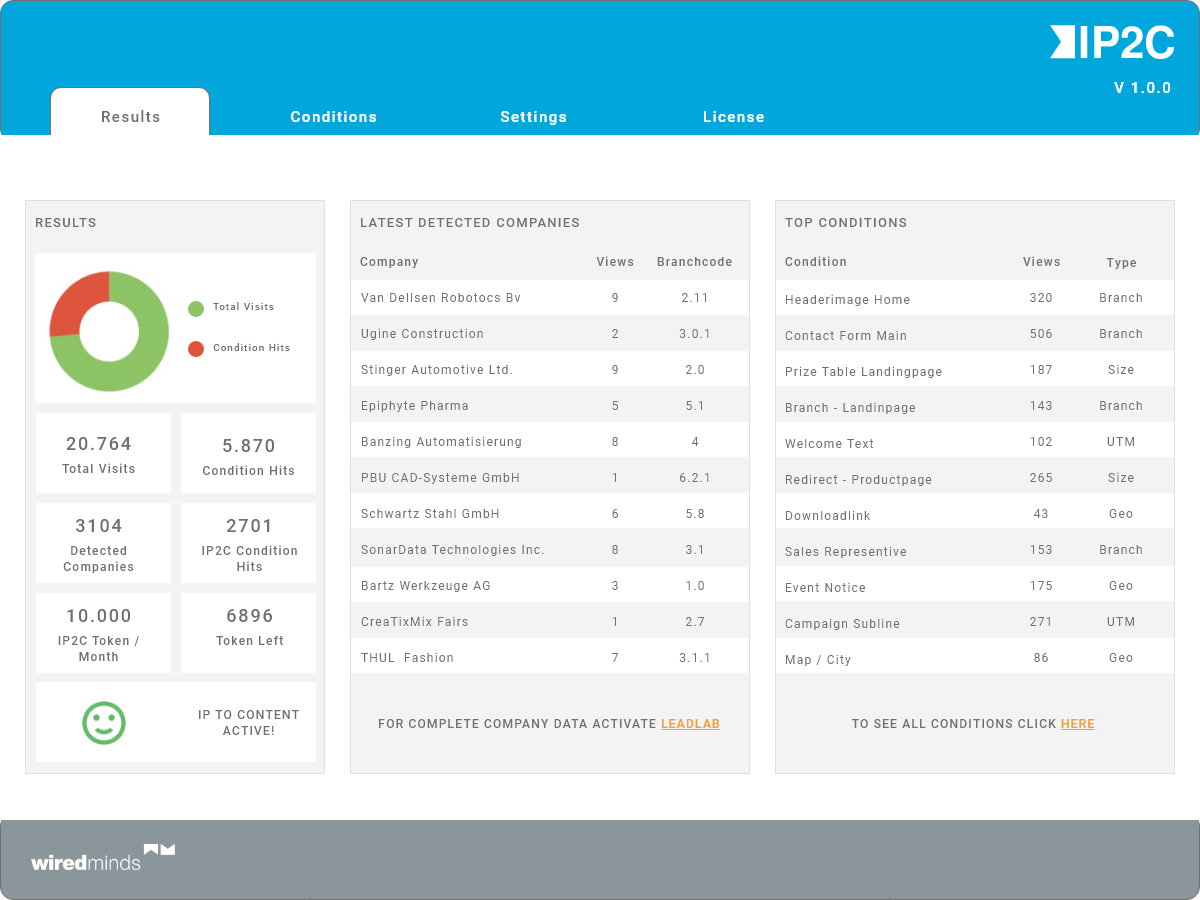Go to the License tab
The height and width of the screenshot is (900, 1200).
(733, 117)
